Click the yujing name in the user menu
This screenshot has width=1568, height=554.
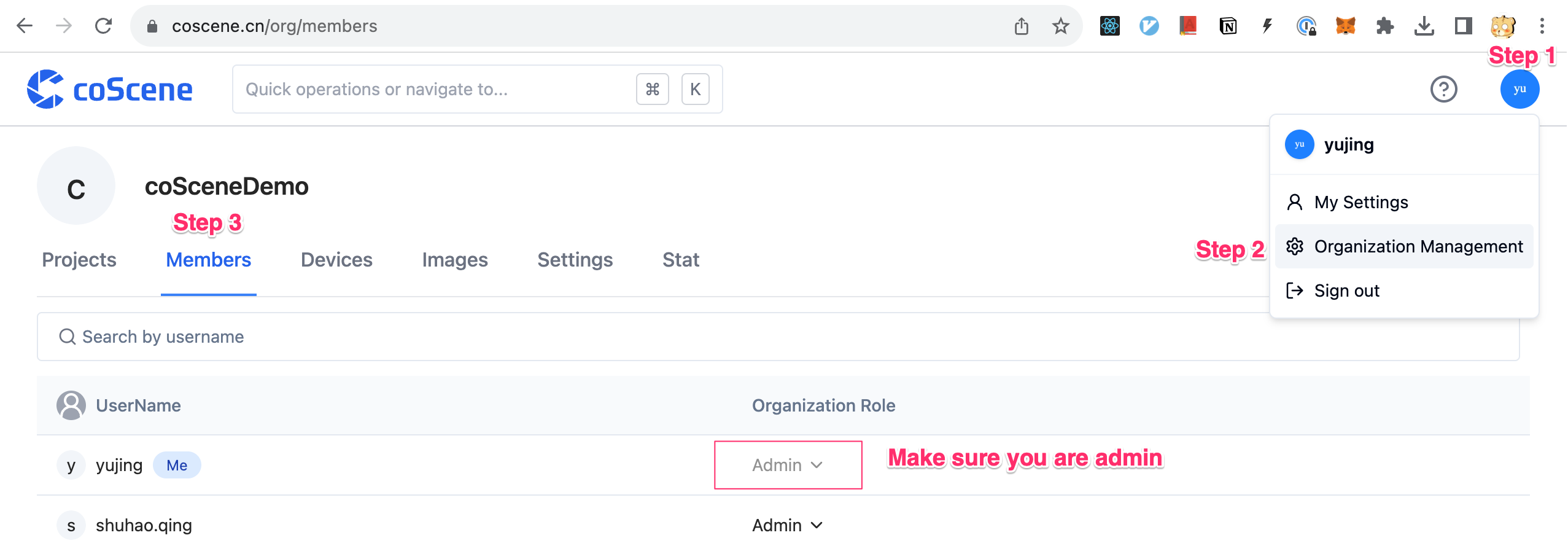[x=1349, y=144]
